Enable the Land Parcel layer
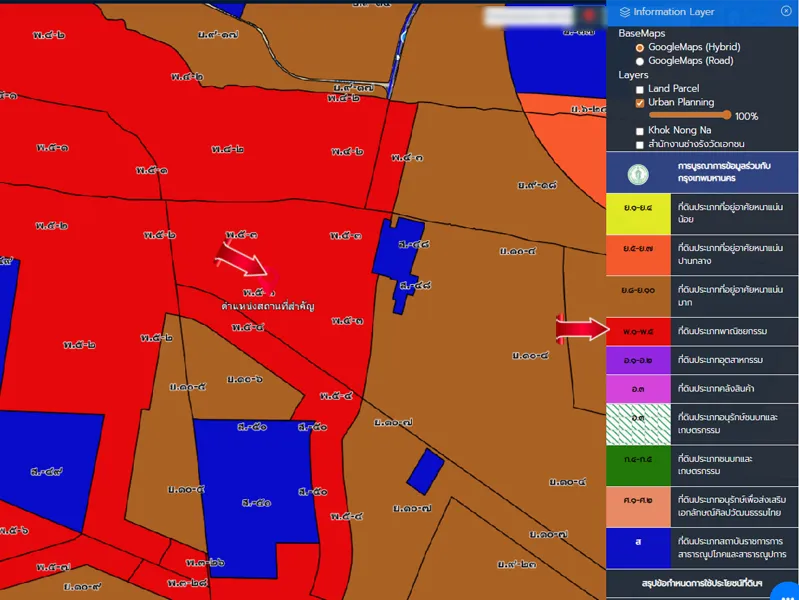This screenshot has width=800, height=600. tap(640, 89)
